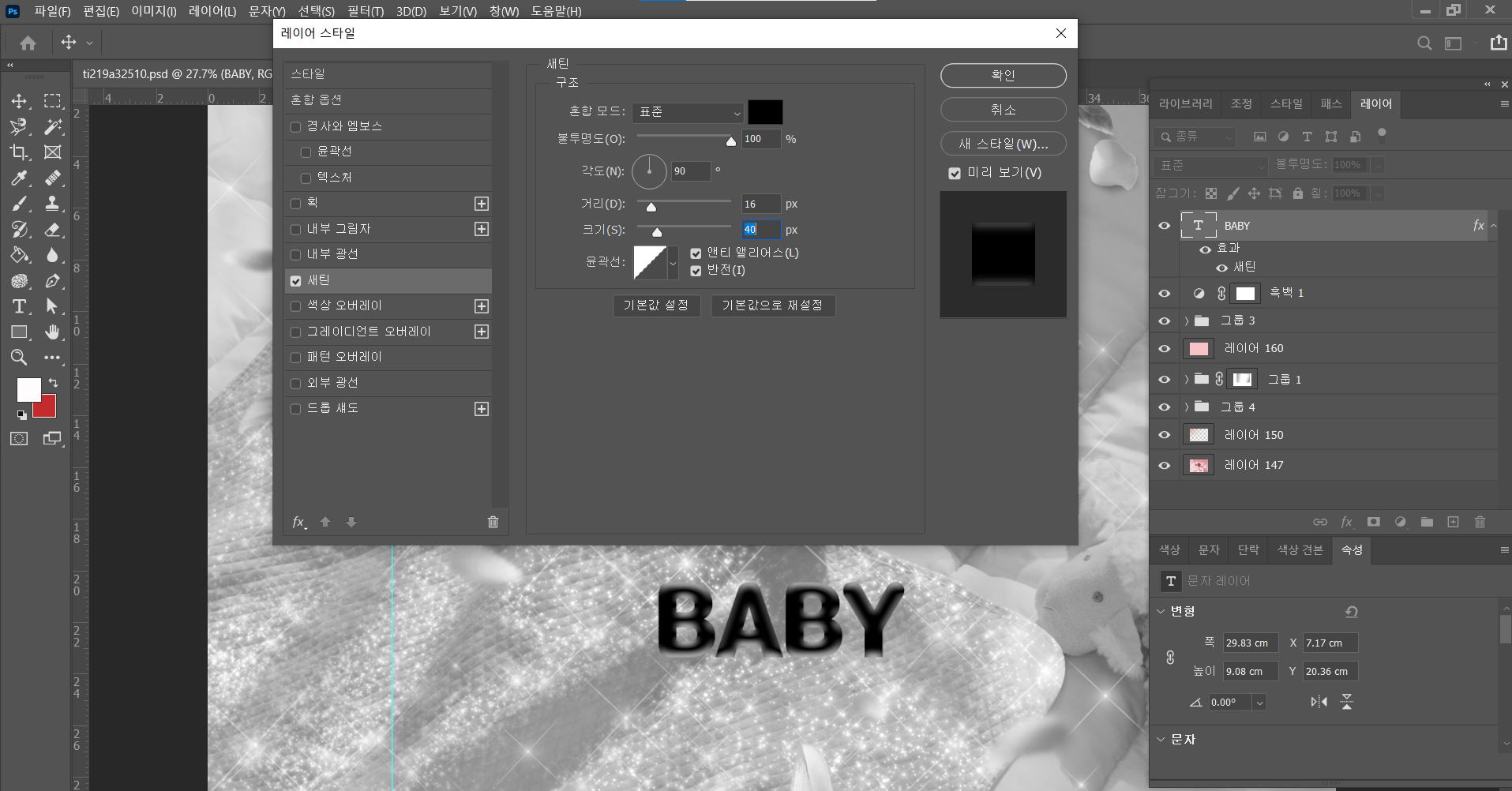Enable the Inner Shadow checkbox
Image resolution: width=1512 pixels, height=791 pixels.
[x=296, y=230]
